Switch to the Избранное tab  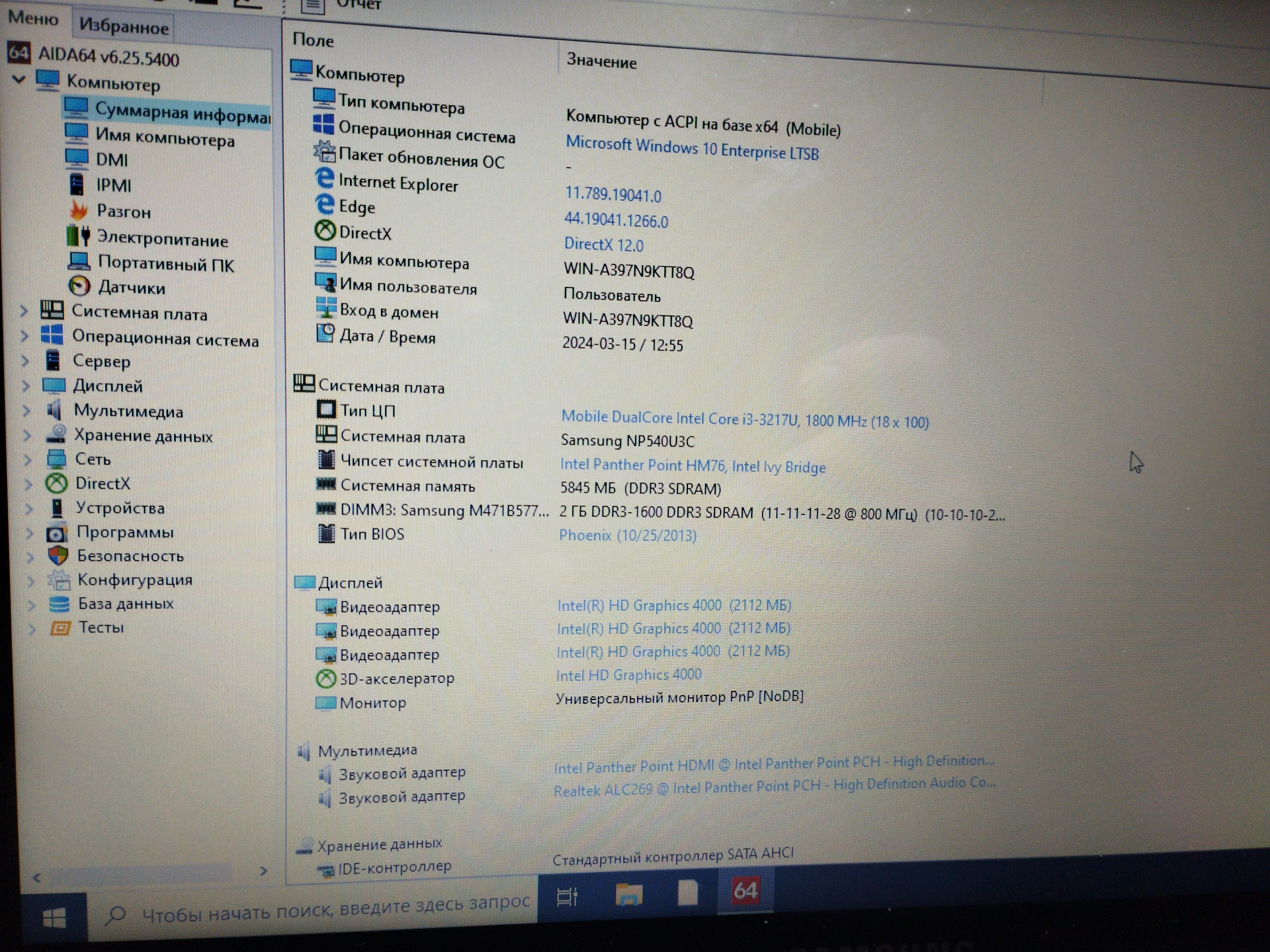click(x=124, y=26)
